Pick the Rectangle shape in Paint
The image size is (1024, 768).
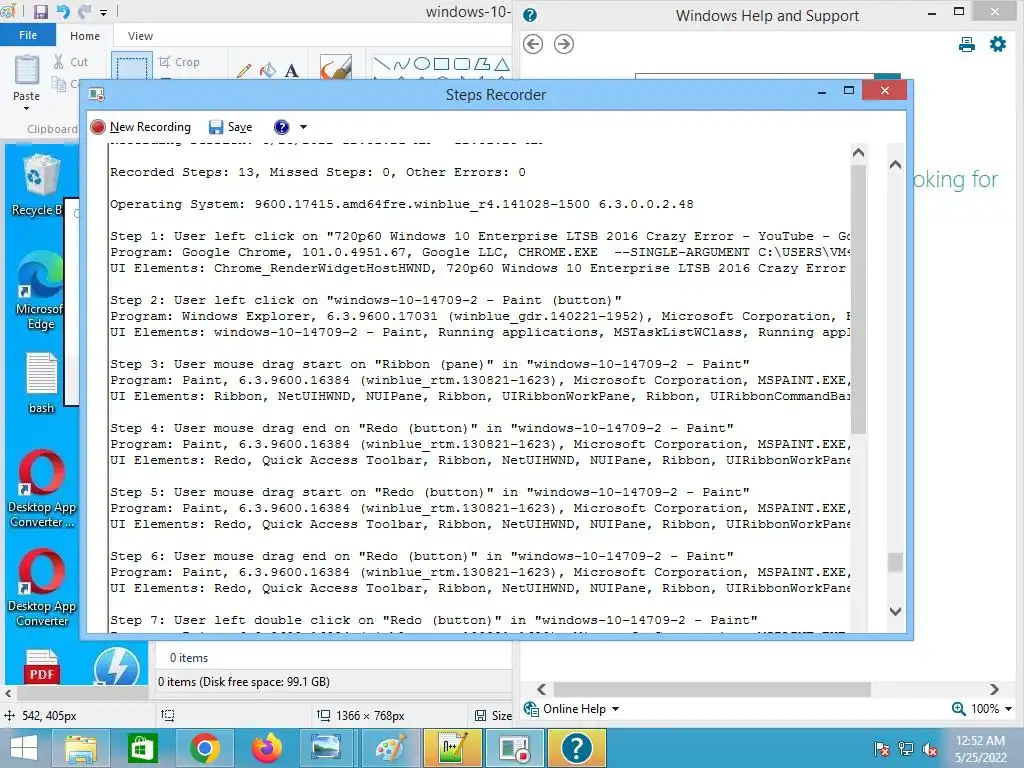[441, 63]
